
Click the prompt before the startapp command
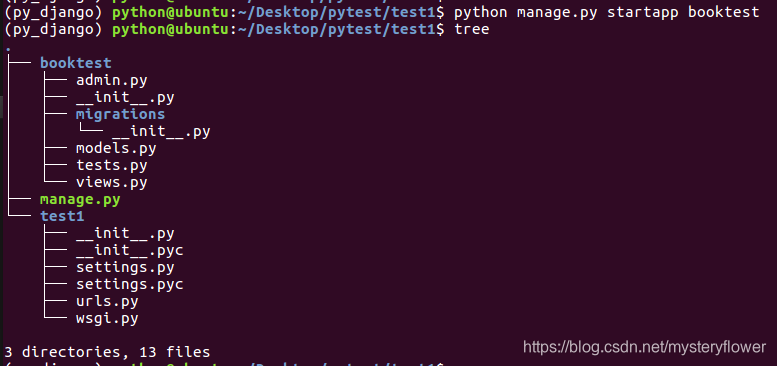pos(224,12)
